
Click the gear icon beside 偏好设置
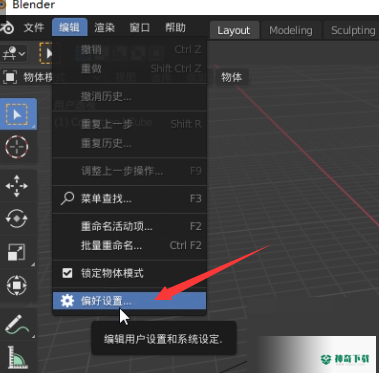[x=67, y=301]
